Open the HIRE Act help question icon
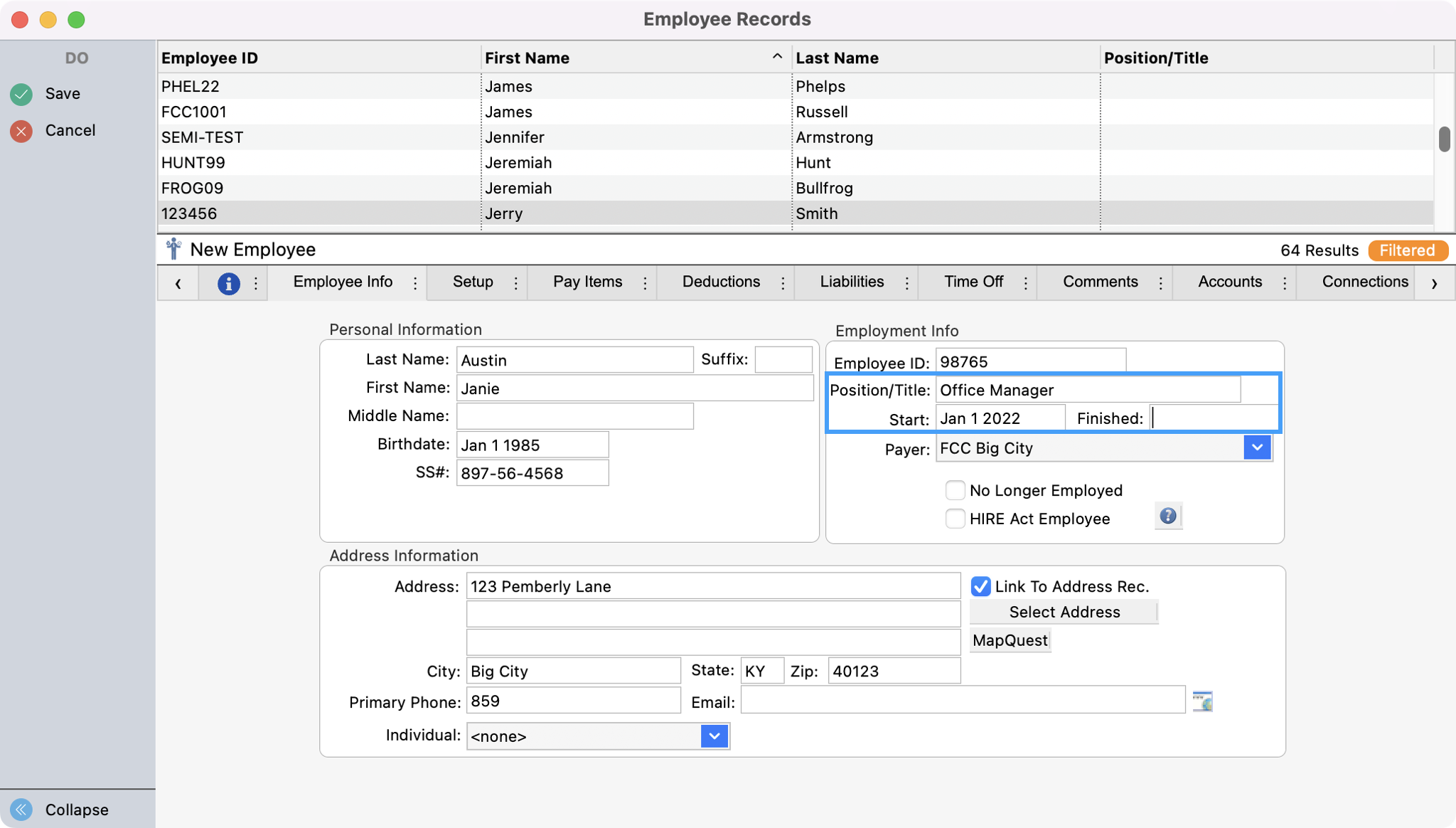This screenshot has width=1456, height=828. 1167,516
